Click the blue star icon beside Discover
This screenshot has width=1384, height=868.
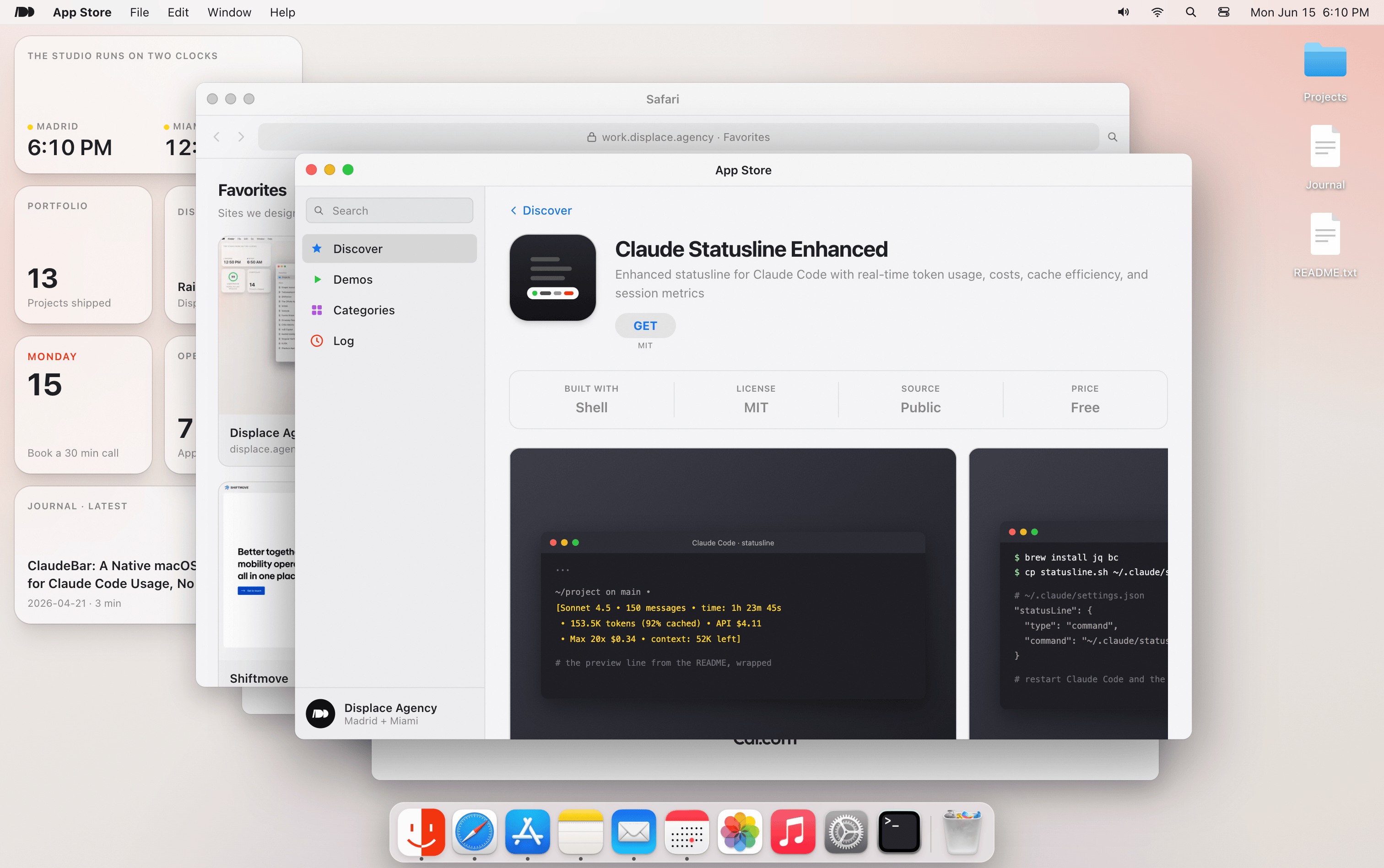[317, 248]
